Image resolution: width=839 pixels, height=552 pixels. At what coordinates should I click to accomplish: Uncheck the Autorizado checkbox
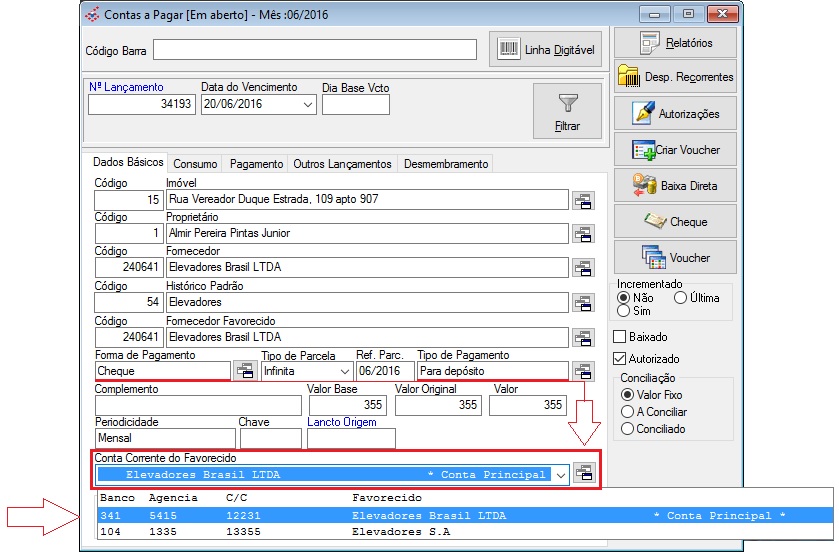[619, 358]
